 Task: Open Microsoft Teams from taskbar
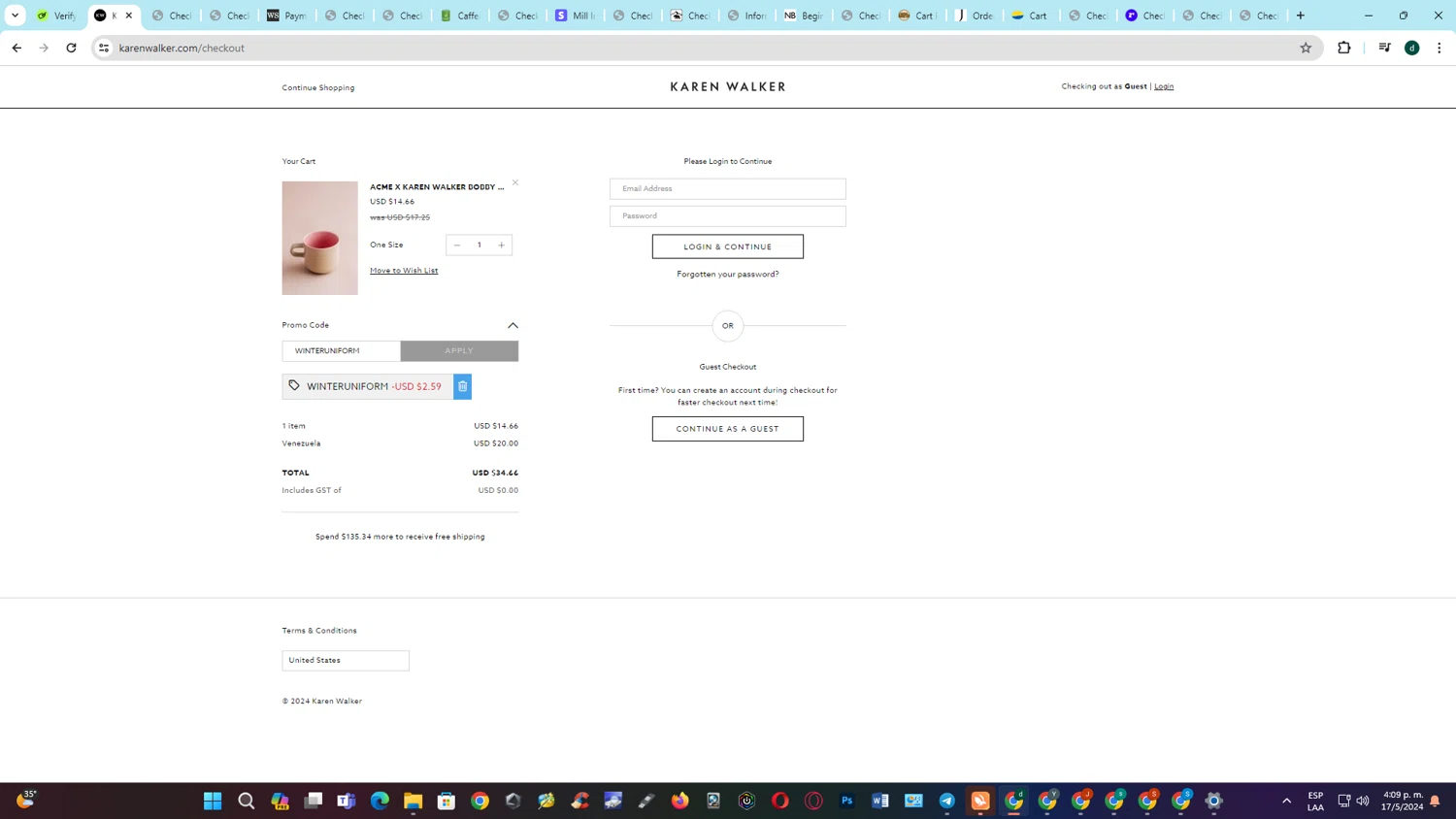pyautogui.click(x=347, y=801)
